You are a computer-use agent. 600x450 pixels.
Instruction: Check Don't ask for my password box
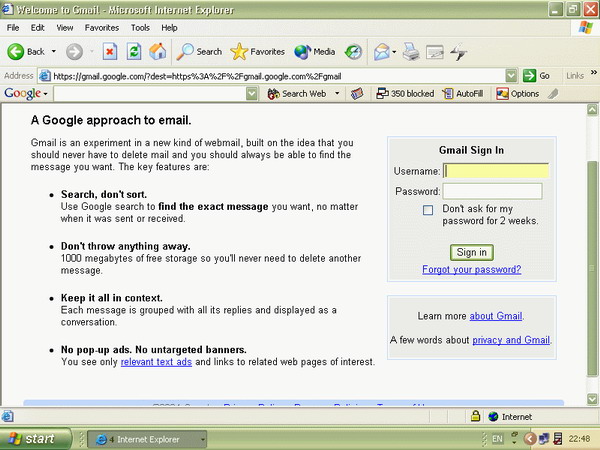[428, 210]
